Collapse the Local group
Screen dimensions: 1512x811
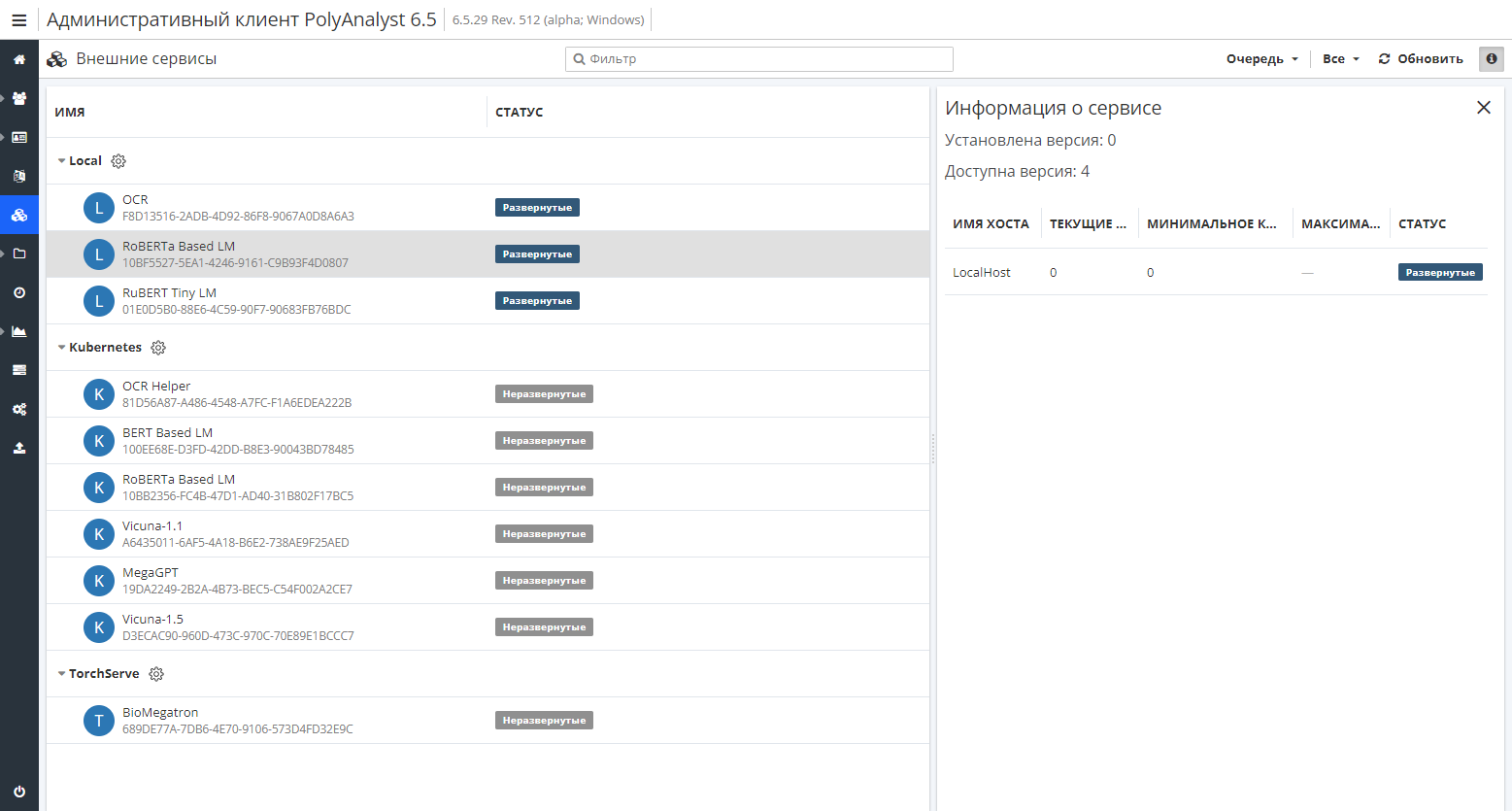(61, 161)
